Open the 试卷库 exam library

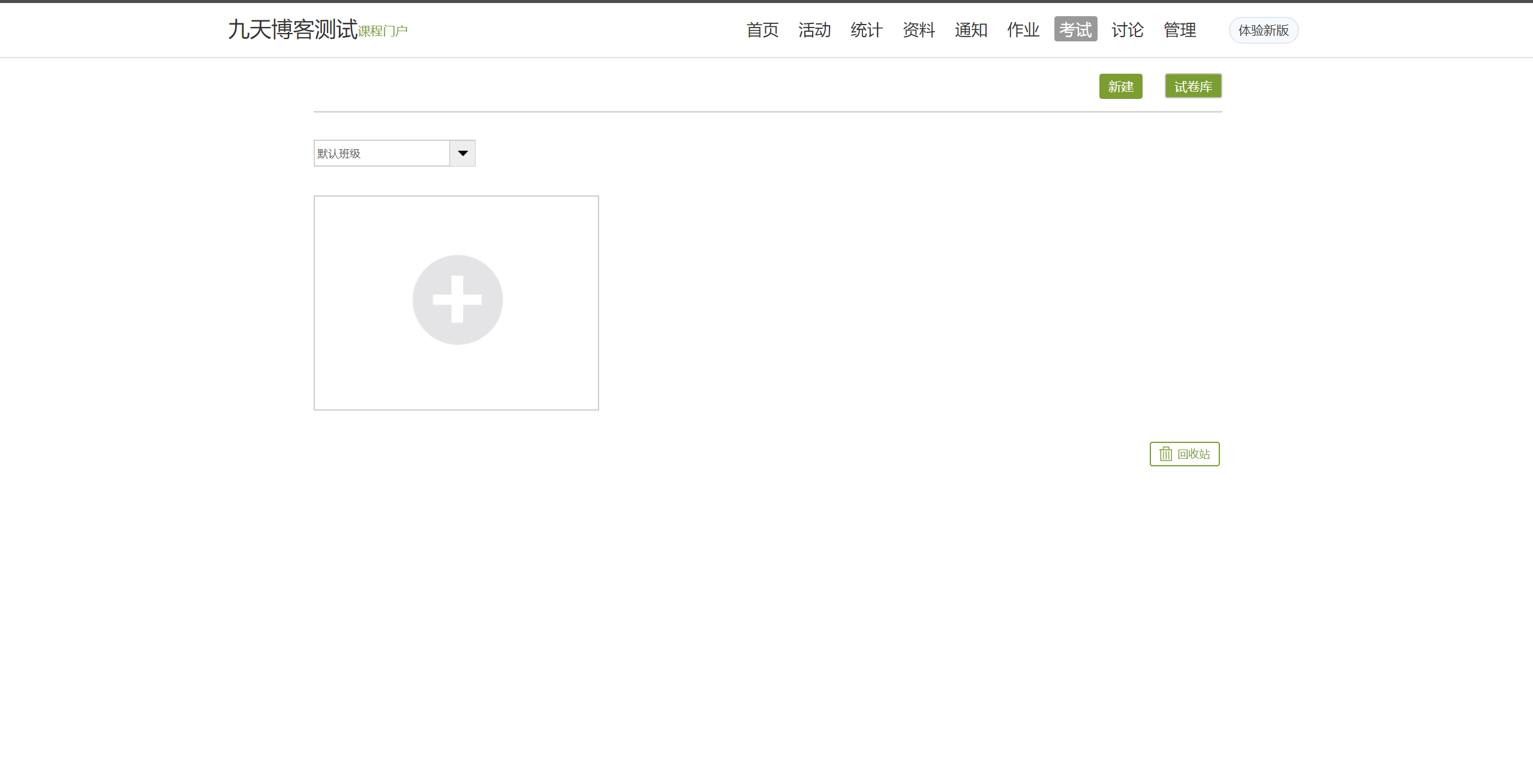coord(1193,86)
